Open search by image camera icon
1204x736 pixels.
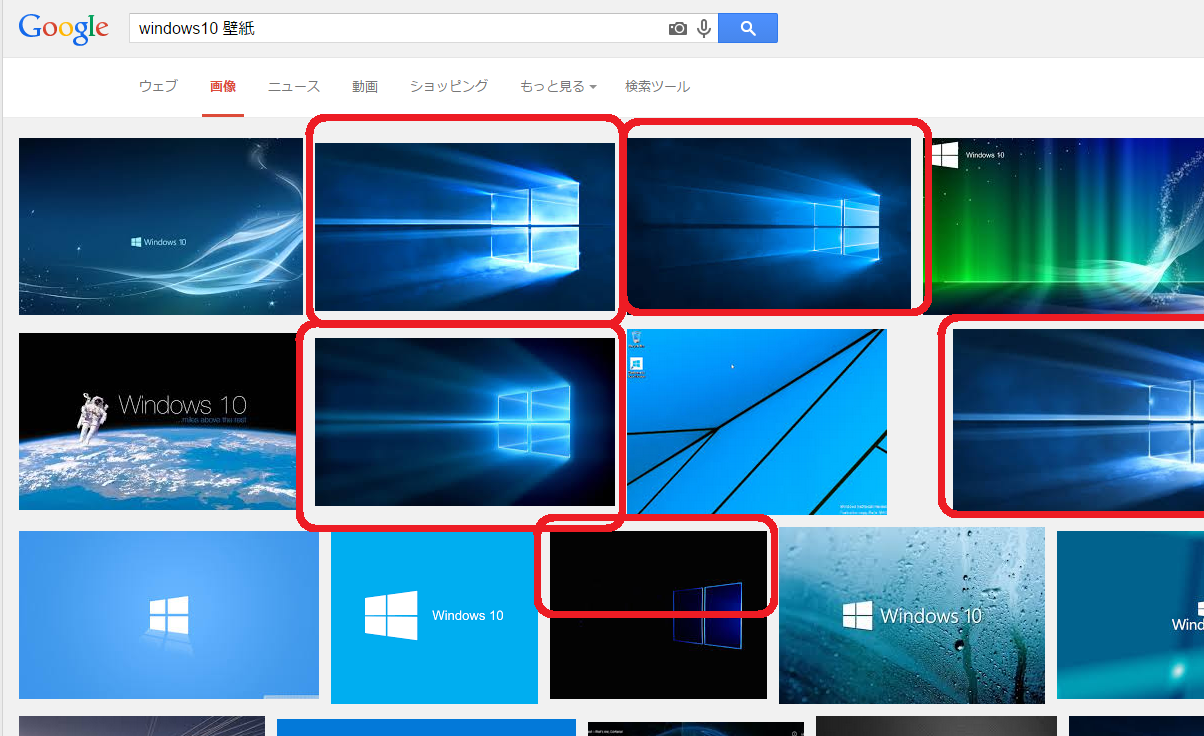678,29
